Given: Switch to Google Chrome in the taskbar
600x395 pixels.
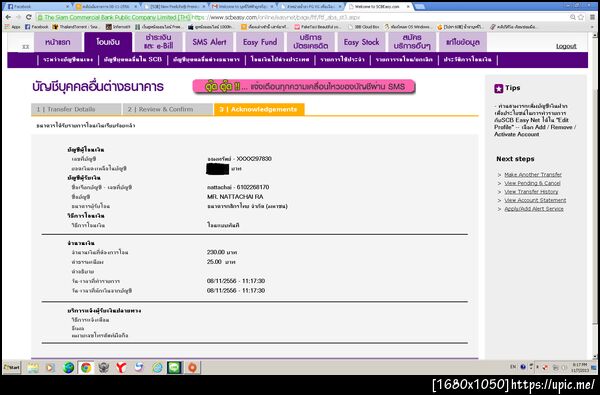Looking at the screenshot, I should (86, 368).
